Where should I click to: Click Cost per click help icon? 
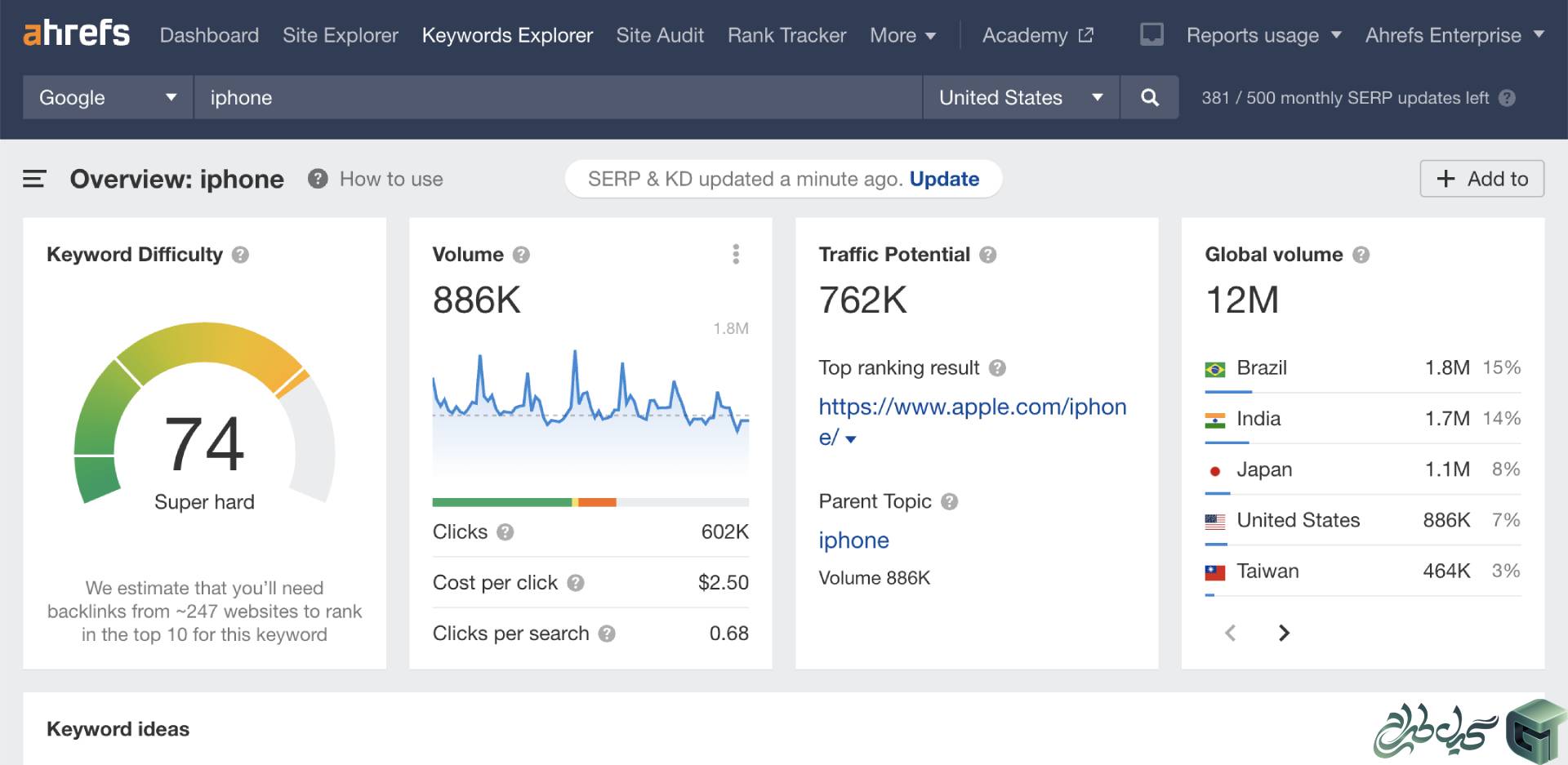pos(576,583)
